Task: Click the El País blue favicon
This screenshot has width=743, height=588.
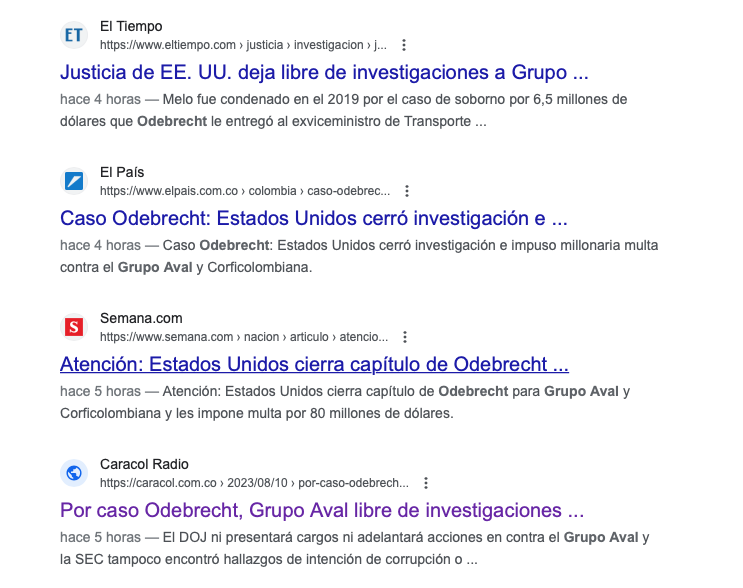Action: [74, 181]
